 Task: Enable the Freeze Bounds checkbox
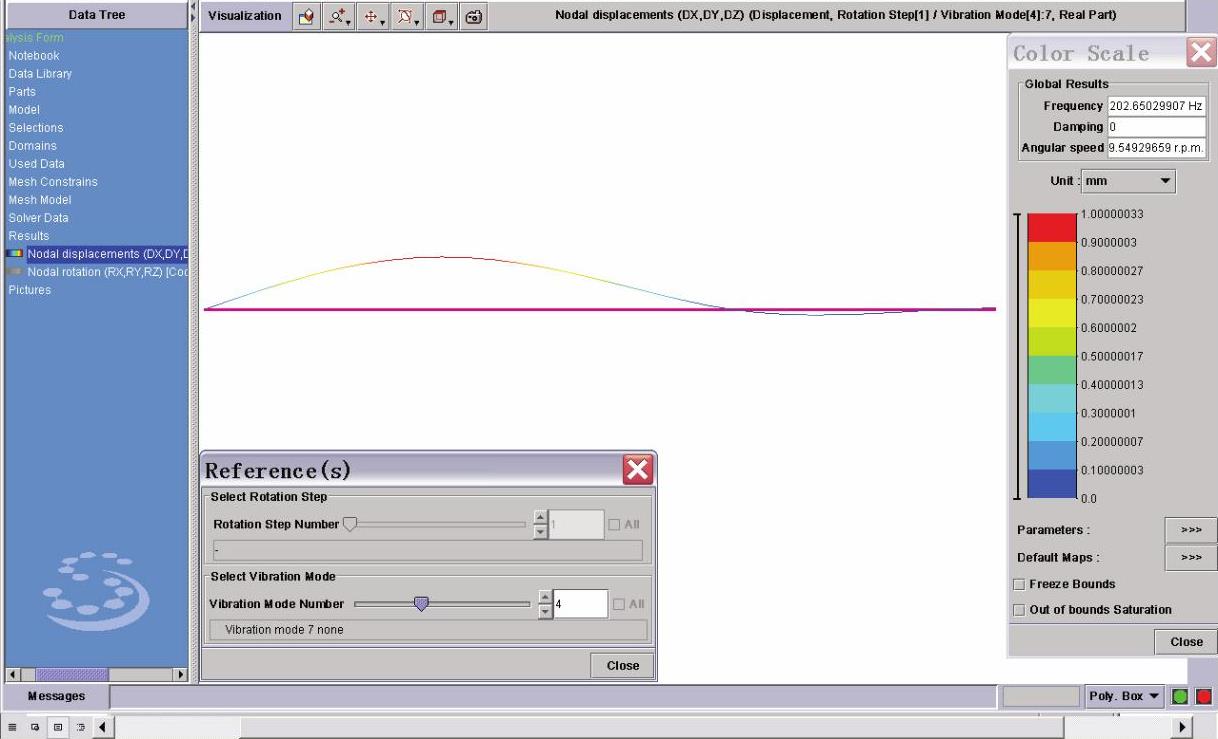click(1020, 584)
